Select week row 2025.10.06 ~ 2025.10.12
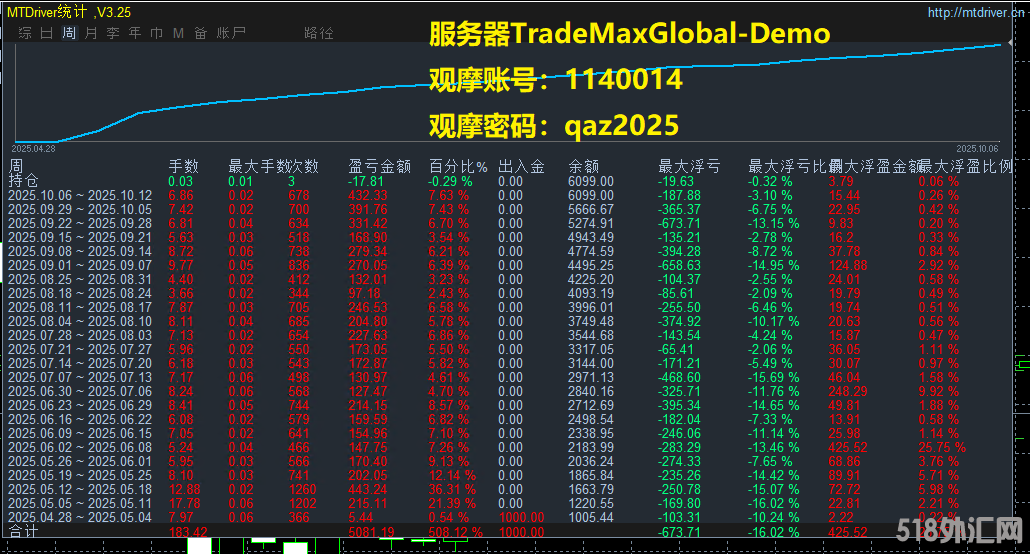The height and width of the screenshot is (554, 1030). [x=80, y=195]
